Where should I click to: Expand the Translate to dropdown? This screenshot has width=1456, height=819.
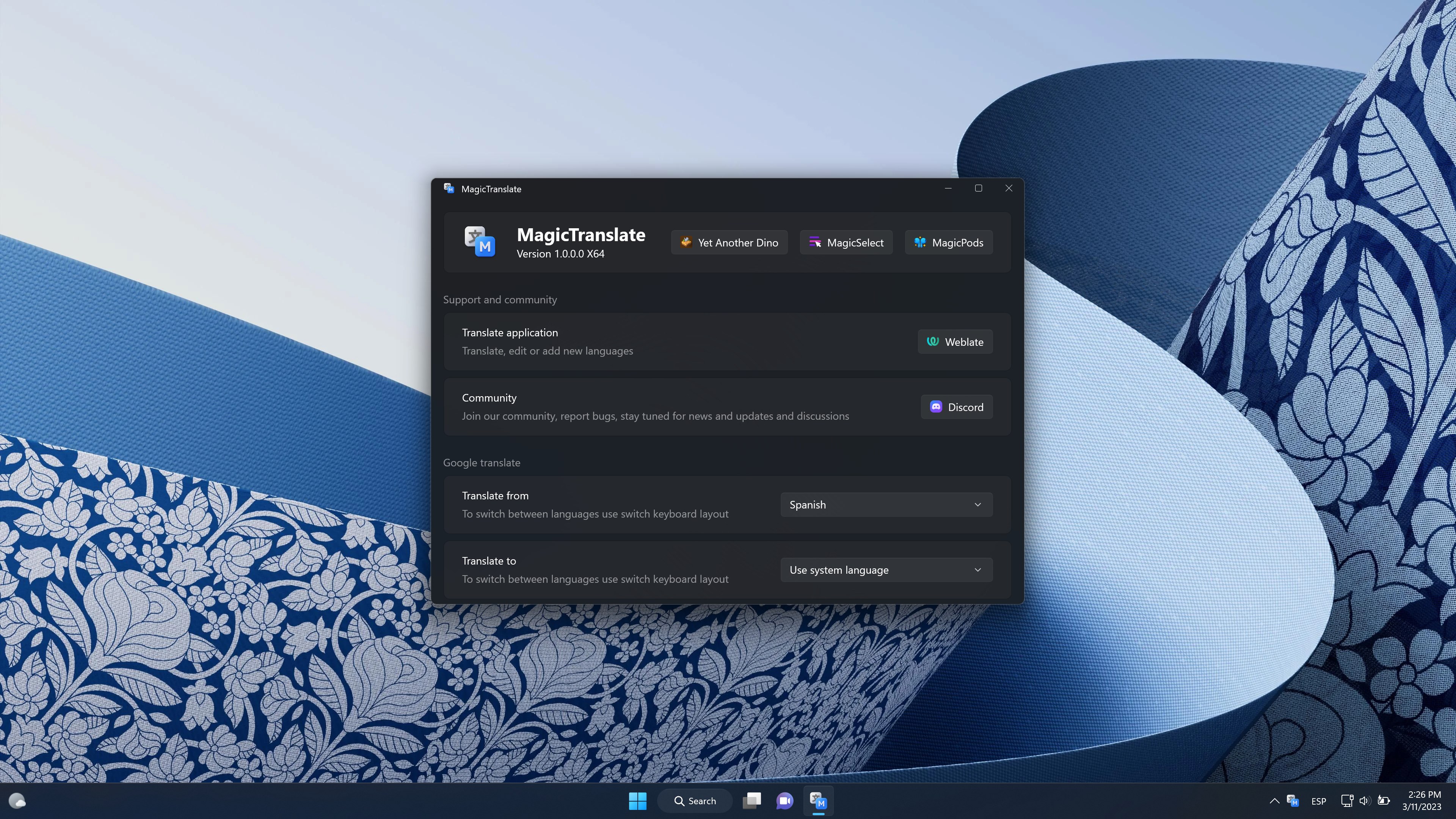tap(886, 570)
